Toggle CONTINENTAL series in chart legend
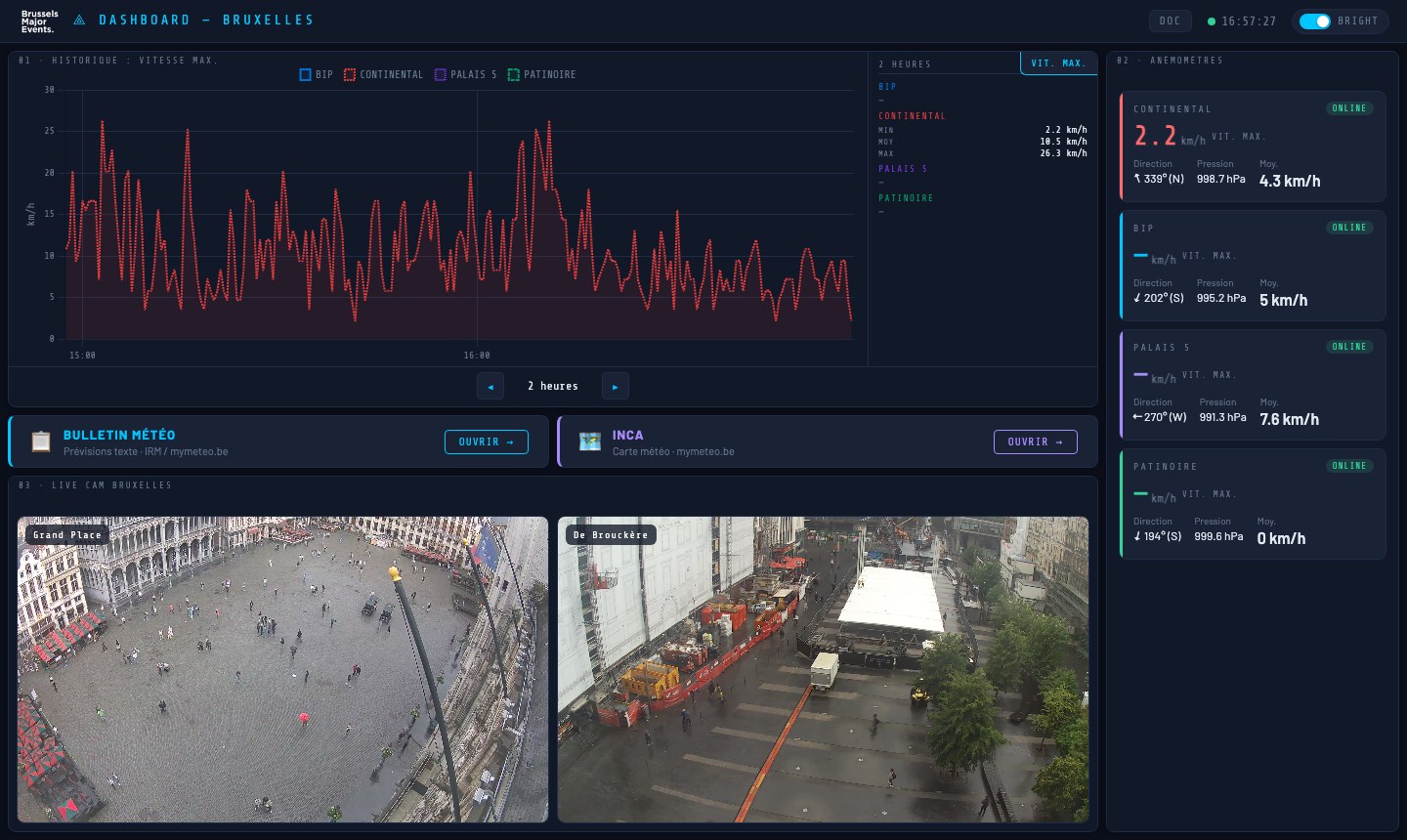The width and height of the screenshot is (1407, 840). pos(383,74)
